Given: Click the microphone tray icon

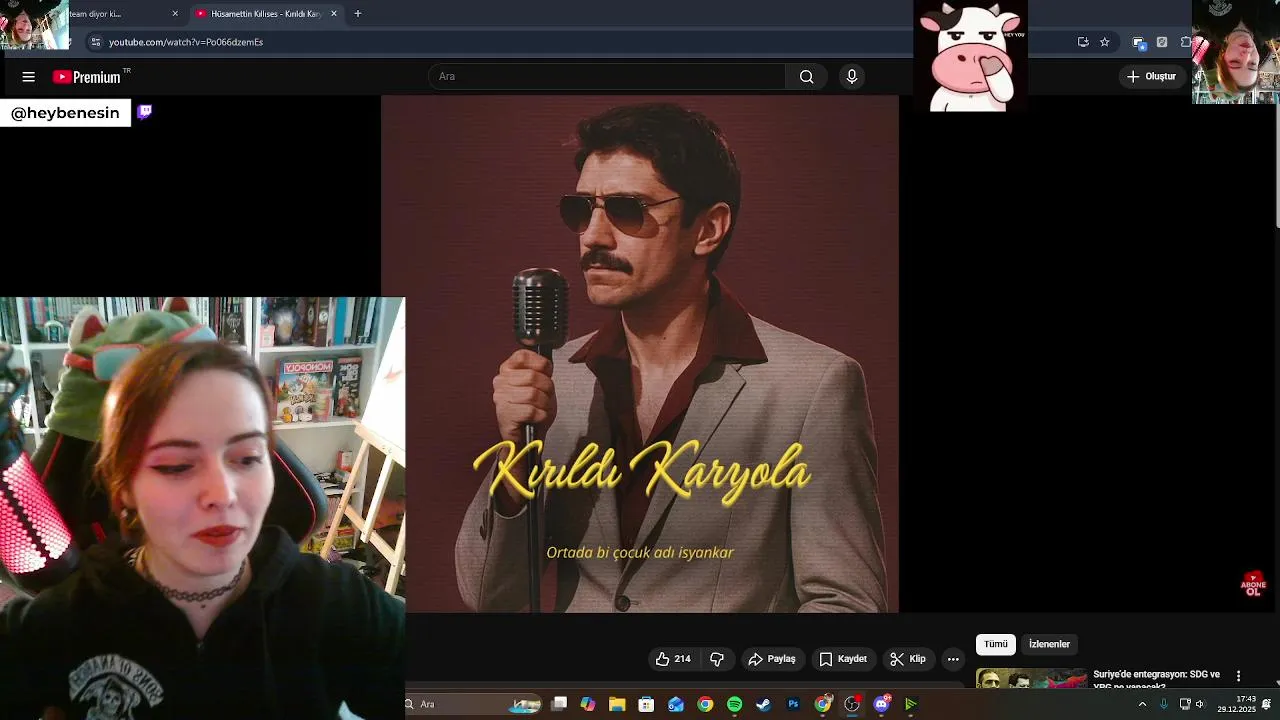Looking at the screenshot, I should 1164,704.
